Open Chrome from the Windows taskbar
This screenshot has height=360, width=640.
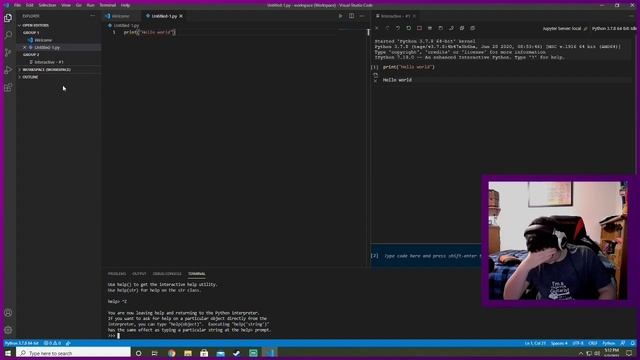click(171, 353)
